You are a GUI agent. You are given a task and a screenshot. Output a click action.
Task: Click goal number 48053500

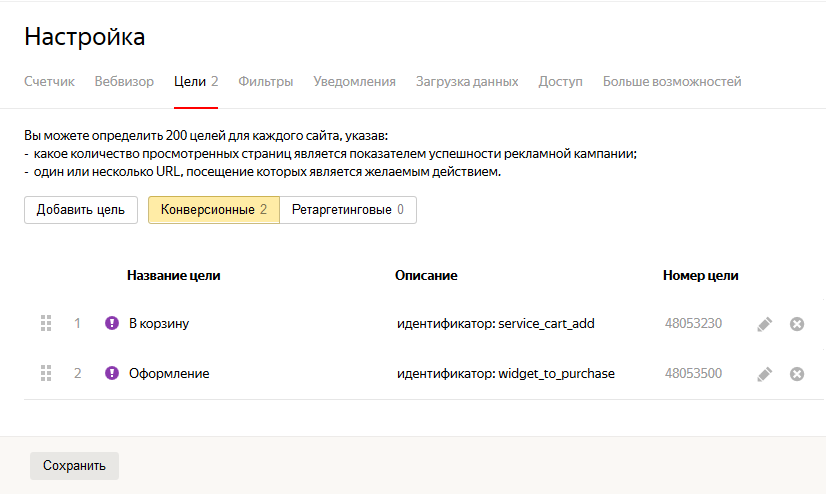tap(693, 373)
